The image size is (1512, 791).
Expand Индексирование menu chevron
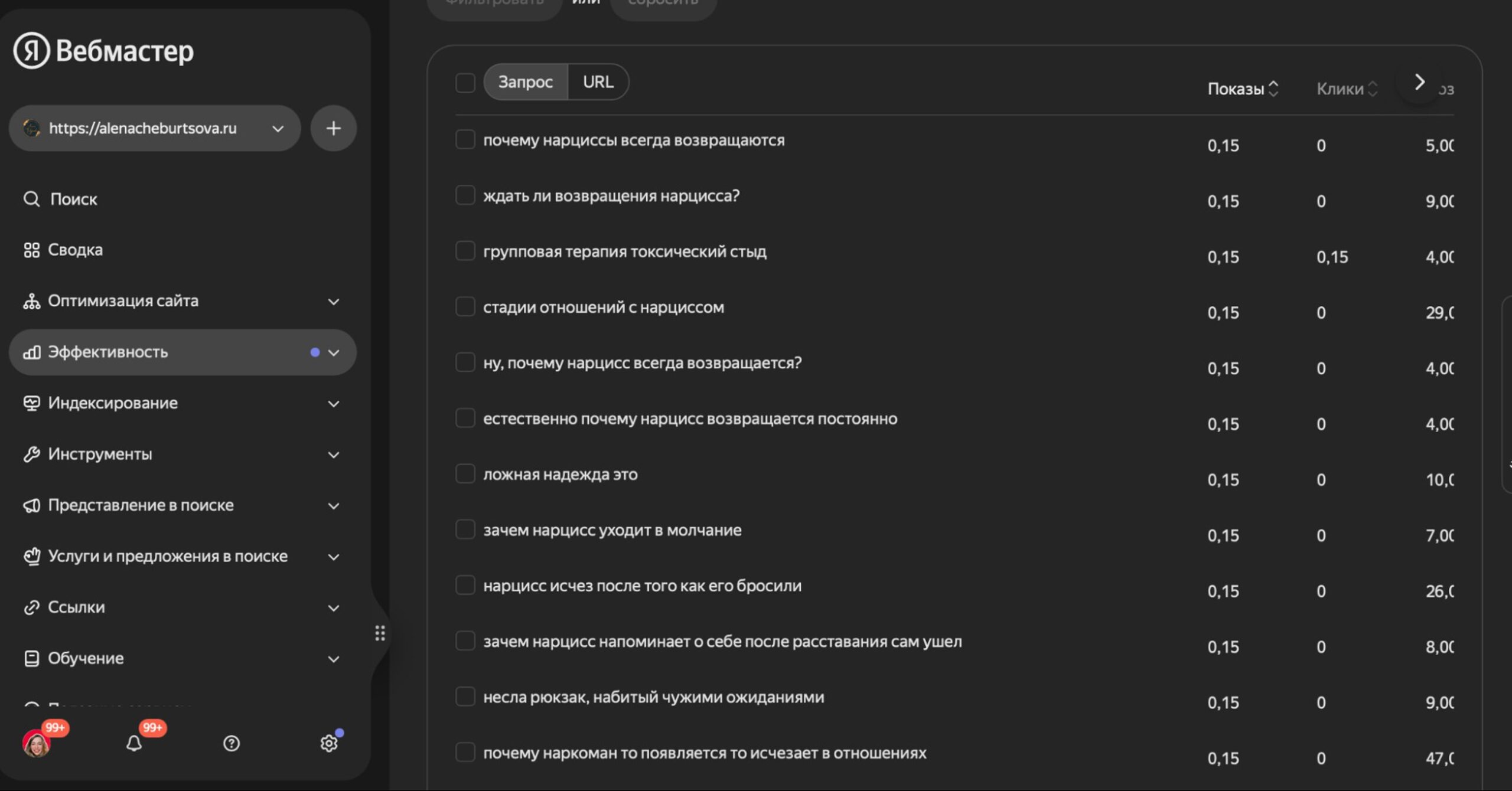point(334,404)
